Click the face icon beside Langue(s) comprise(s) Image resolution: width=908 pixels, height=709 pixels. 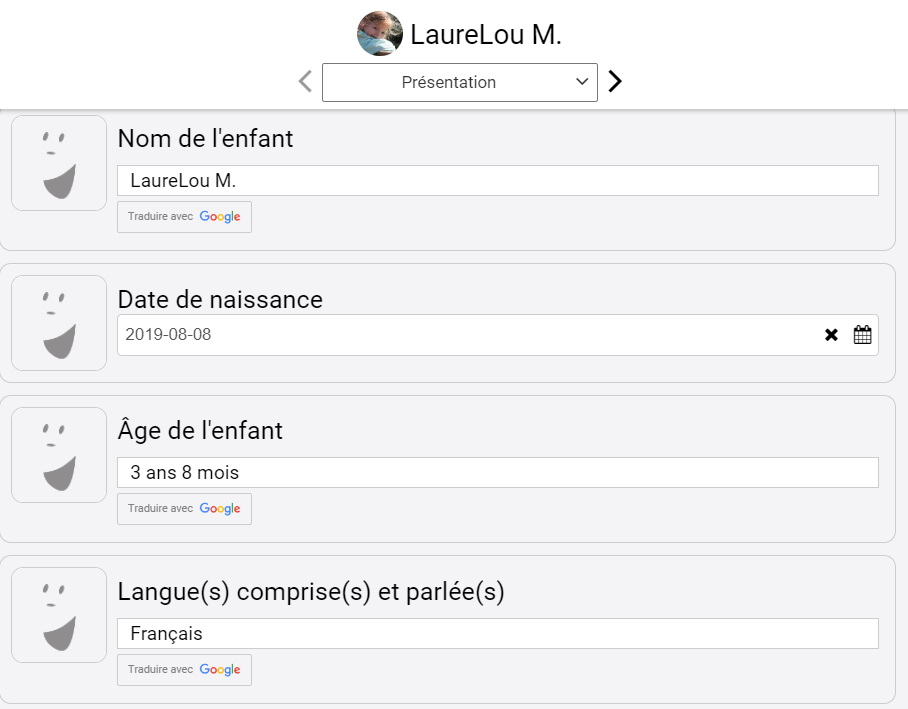[59, 615]
